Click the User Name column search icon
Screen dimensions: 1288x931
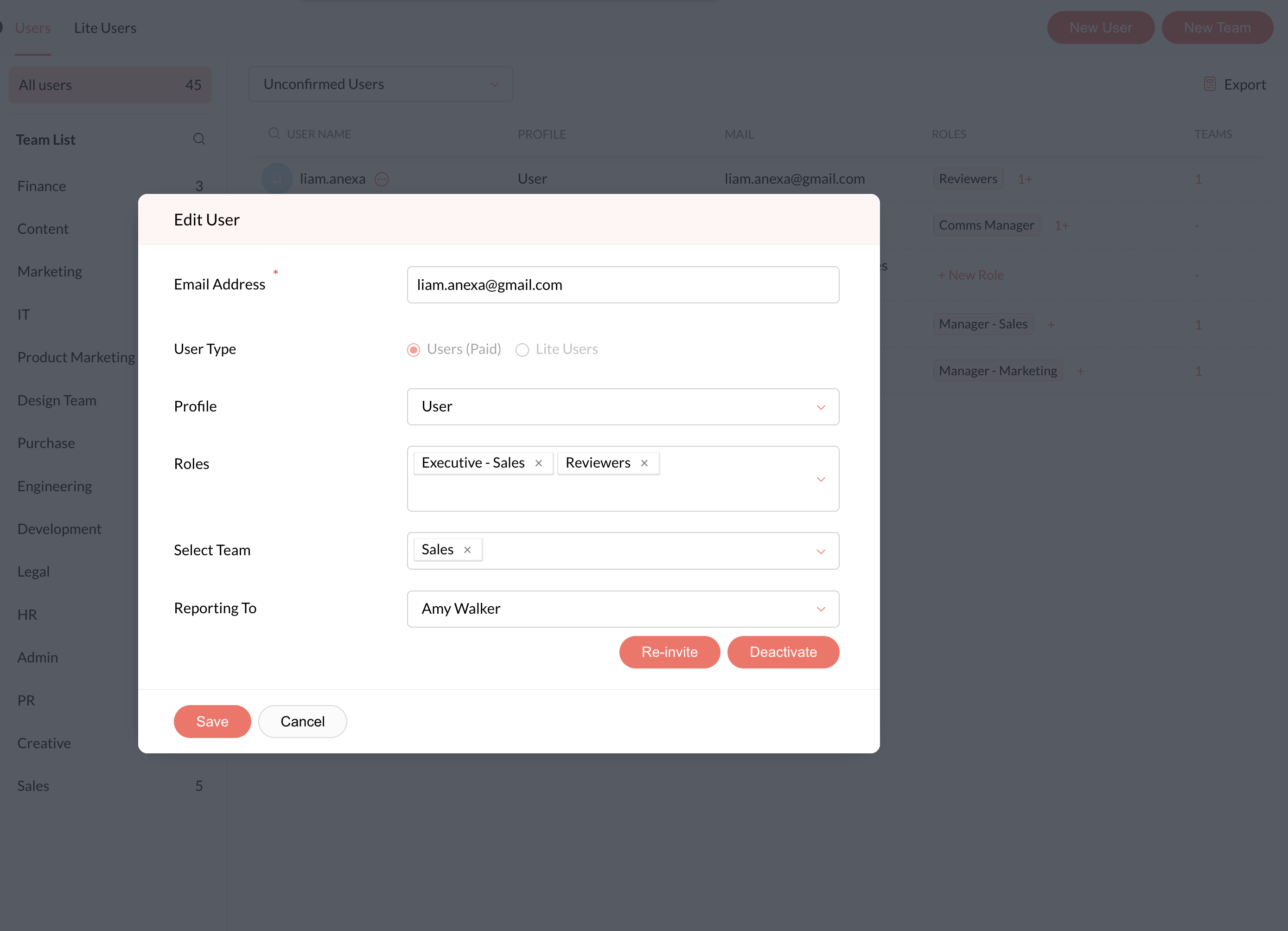[x=274, y=134]
